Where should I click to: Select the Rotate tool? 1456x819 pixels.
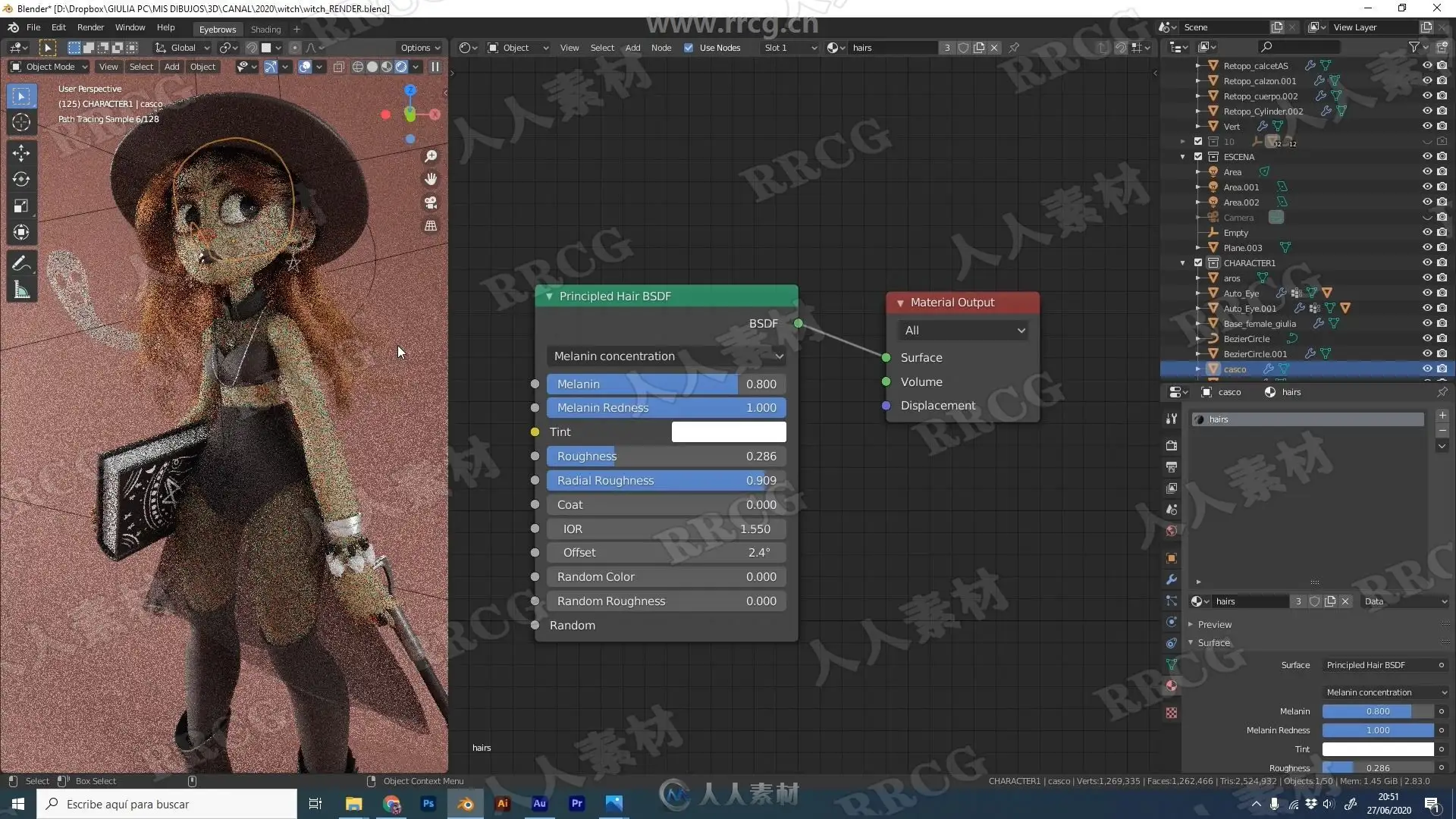[x=21, y=179]
